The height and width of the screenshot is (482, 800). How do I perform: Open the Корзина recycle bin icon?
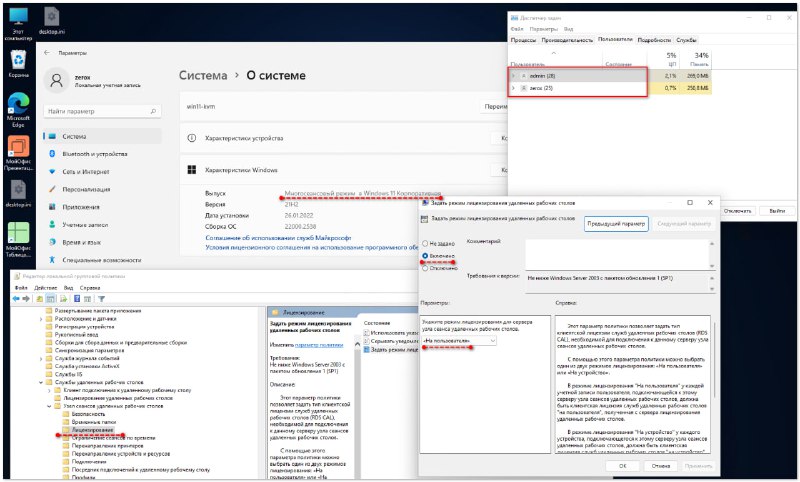18,64
